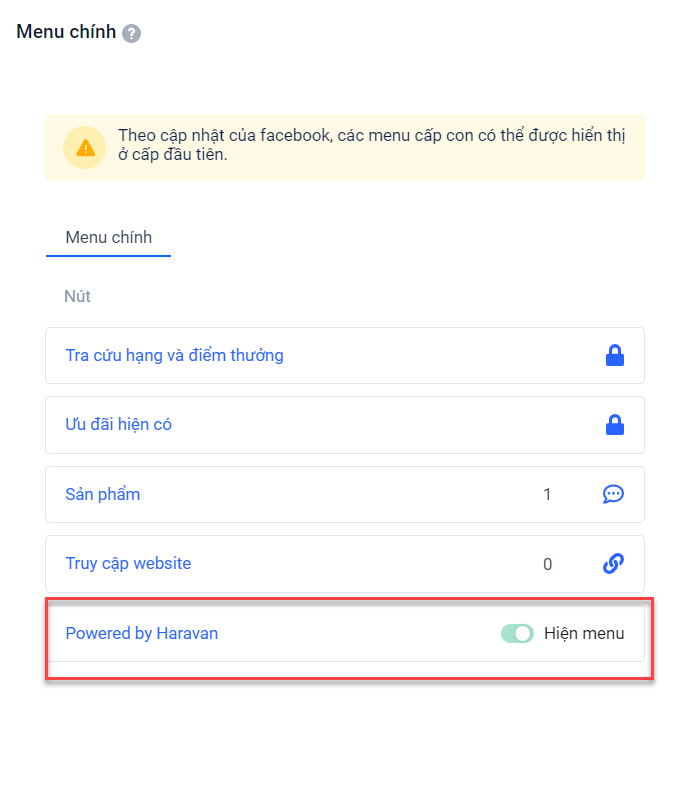The height and width of the screenshot is (795, 680).
Task: Click lock icon for Tra cứu hạng row
Action: click(x=614, y=355)
